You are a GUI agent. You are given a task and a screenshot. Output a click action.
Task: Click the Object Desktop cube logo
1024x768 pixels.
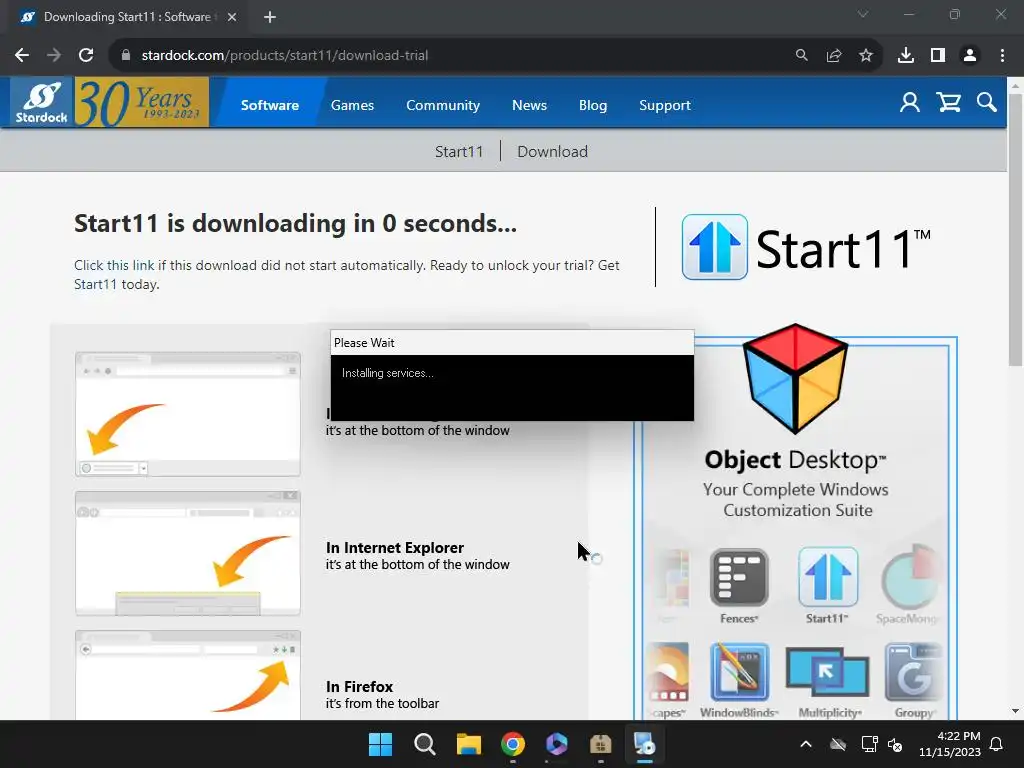pos(795,377)
